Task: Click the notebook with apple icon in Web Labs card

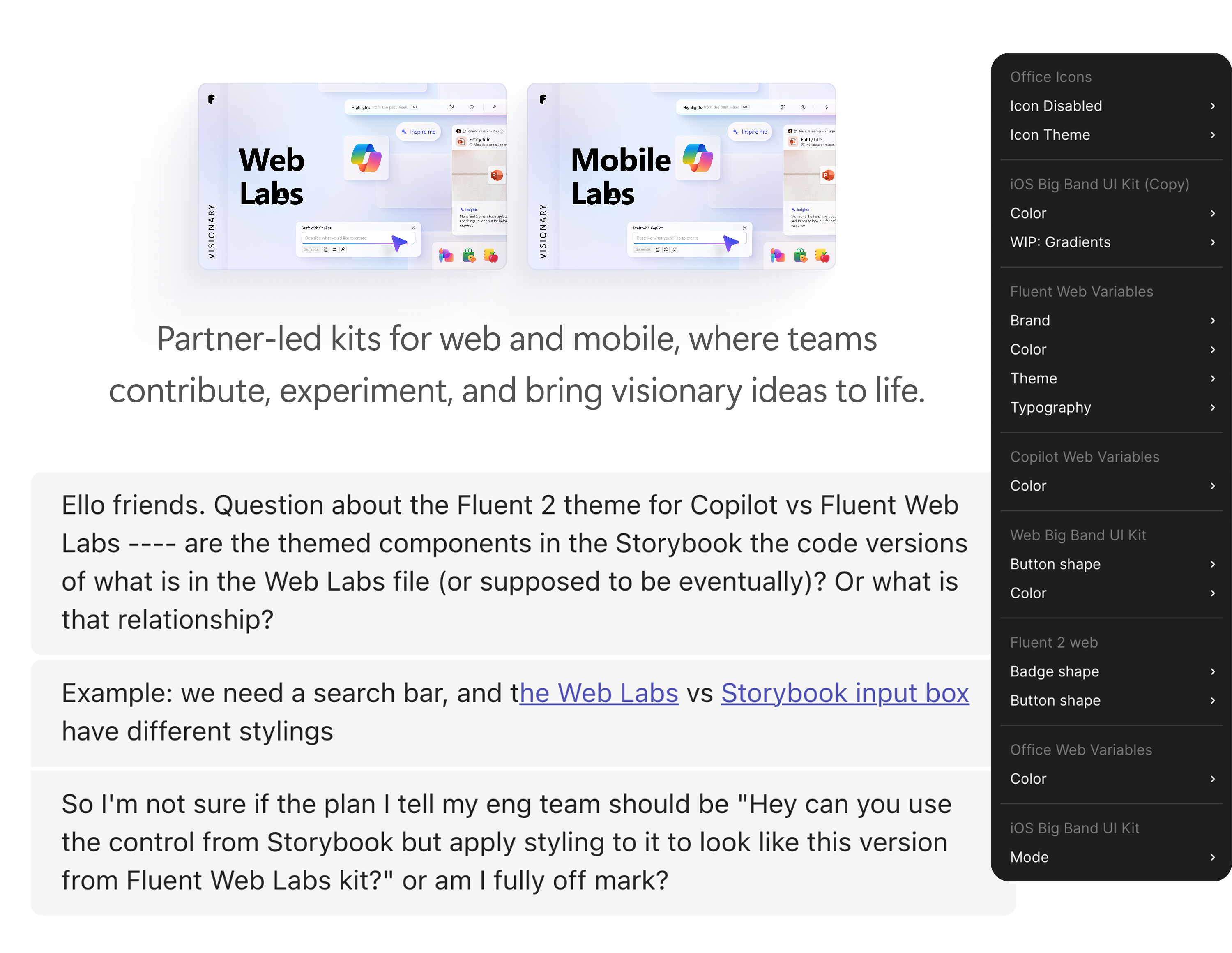Action: [491, 256]
